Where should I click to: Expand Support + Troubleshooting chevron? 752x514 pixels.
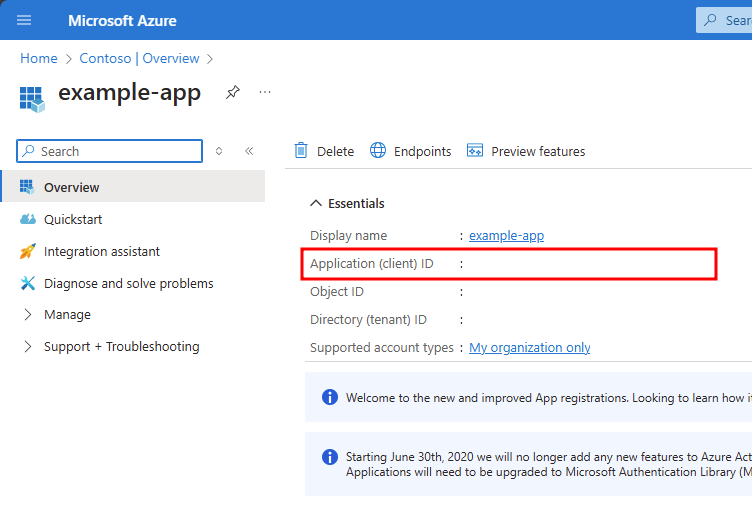point(28,347)
